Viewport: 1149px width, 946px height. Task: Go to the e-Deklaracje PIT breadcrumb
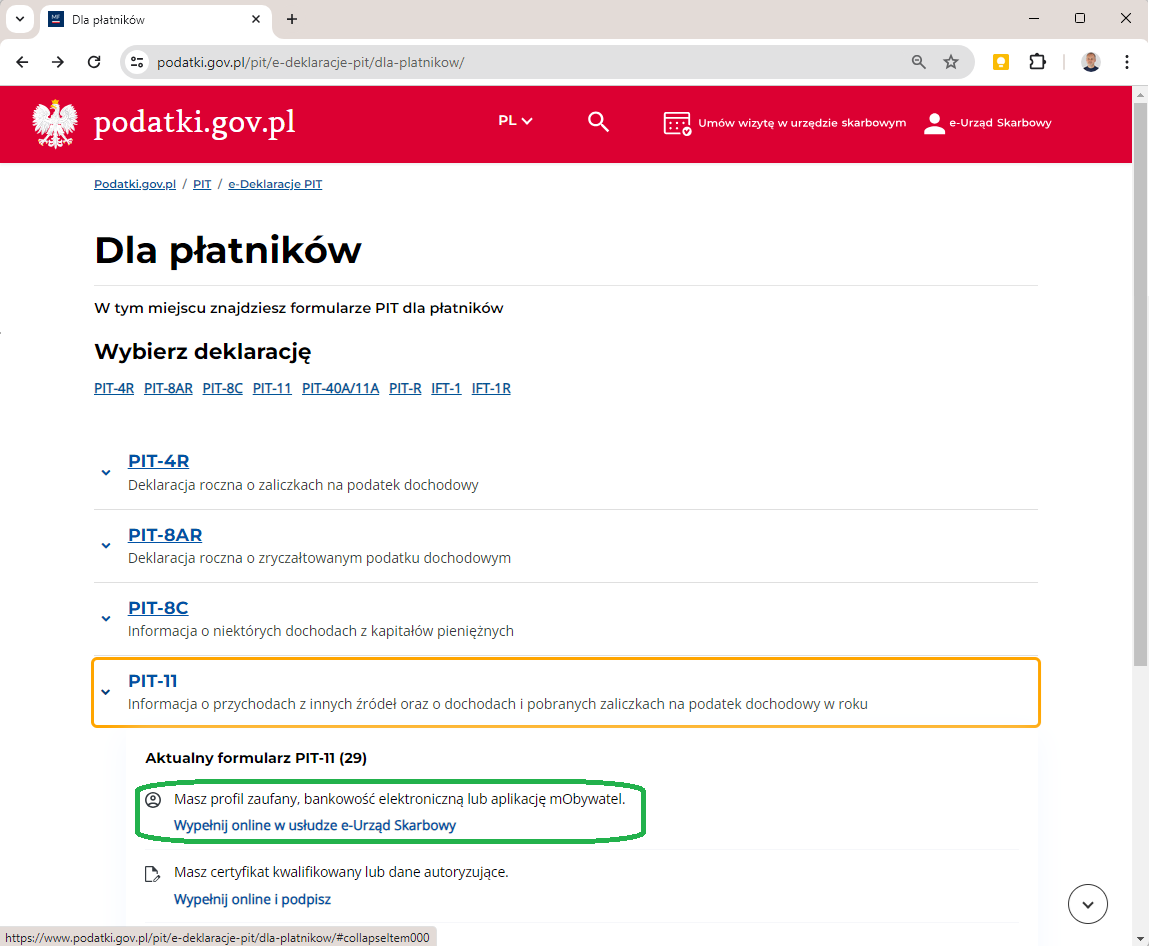click(x=275, y=184)
